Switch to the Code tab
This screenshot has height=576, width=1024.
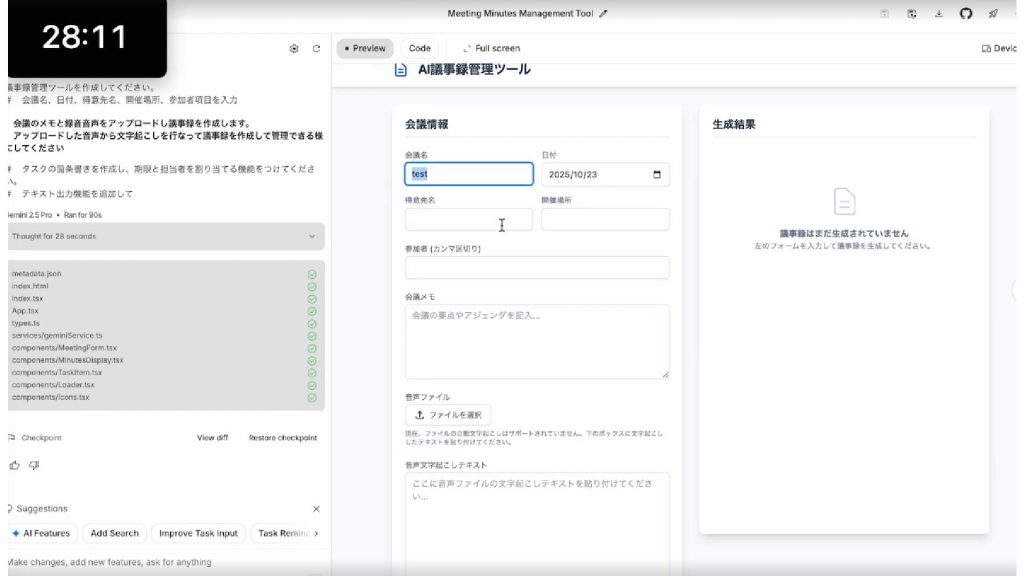click(420, 48)
